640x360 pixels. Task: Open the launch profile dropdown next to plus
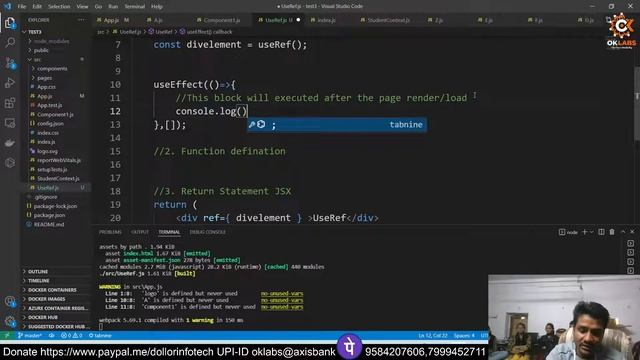point(591,232)
